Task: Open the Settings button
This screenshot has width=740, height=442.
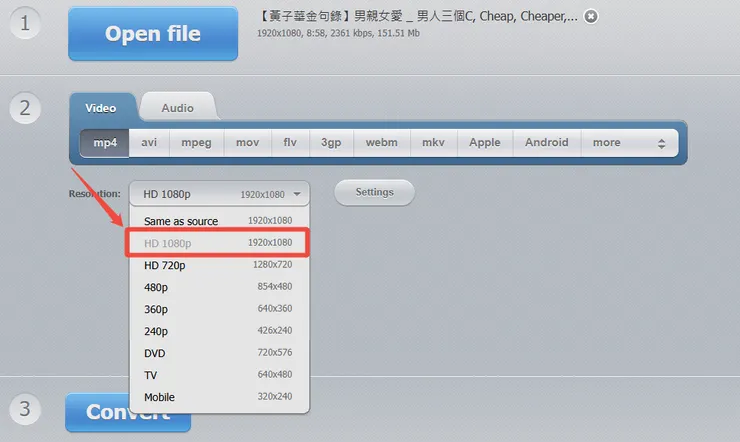Action: [375, 192]
